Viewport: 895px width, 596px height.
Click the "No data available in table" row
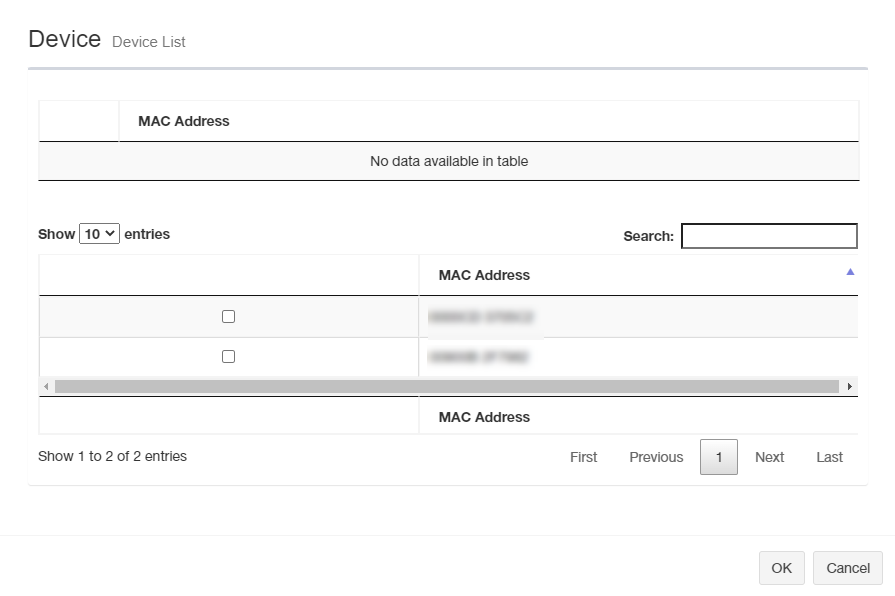[448, 161]
